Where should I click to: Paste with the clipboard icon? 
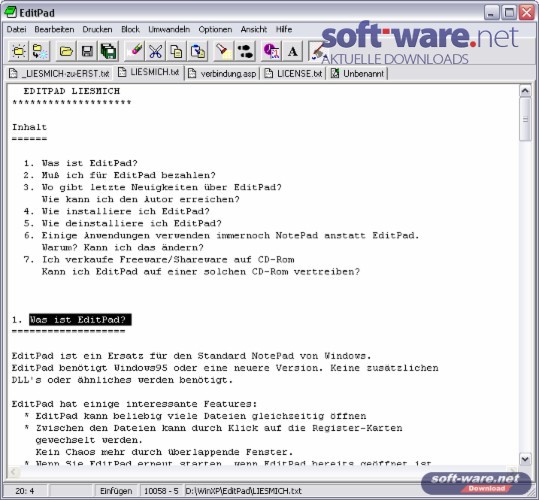click(198, 52)
